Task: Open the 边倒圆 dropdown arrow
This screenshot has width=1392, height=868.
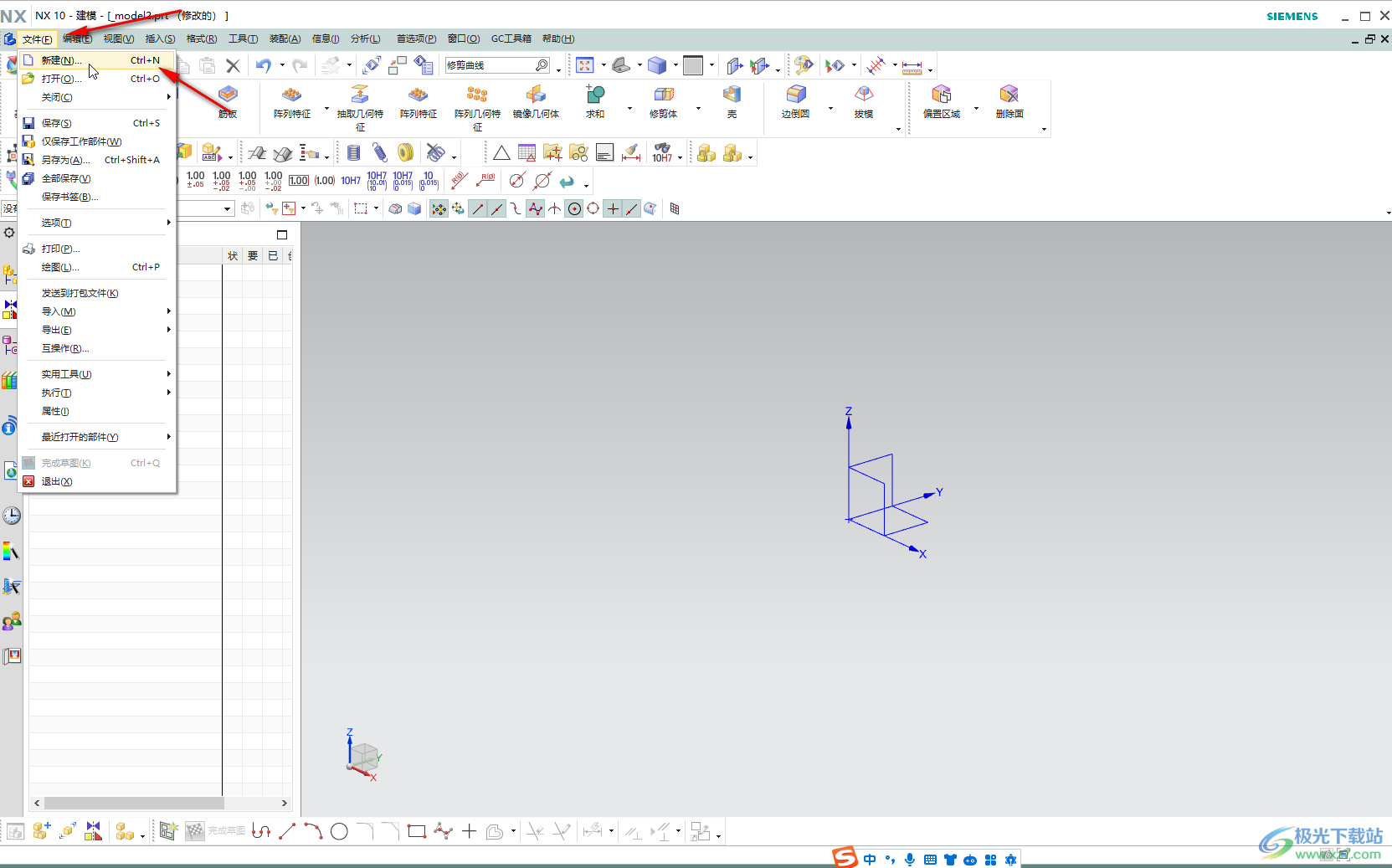Action: pos(830,108)
